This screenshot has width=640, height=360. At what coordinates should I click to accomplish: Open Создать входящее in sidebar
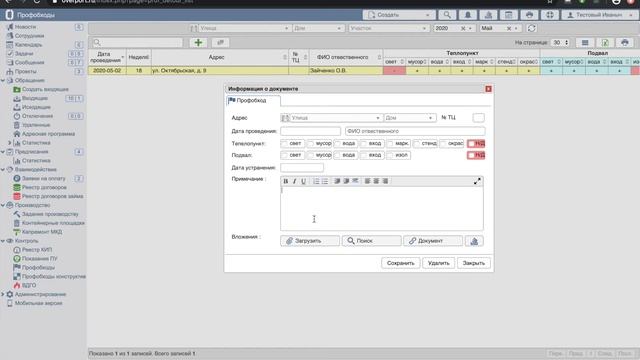pyautogui.click(x=45, y=89)
